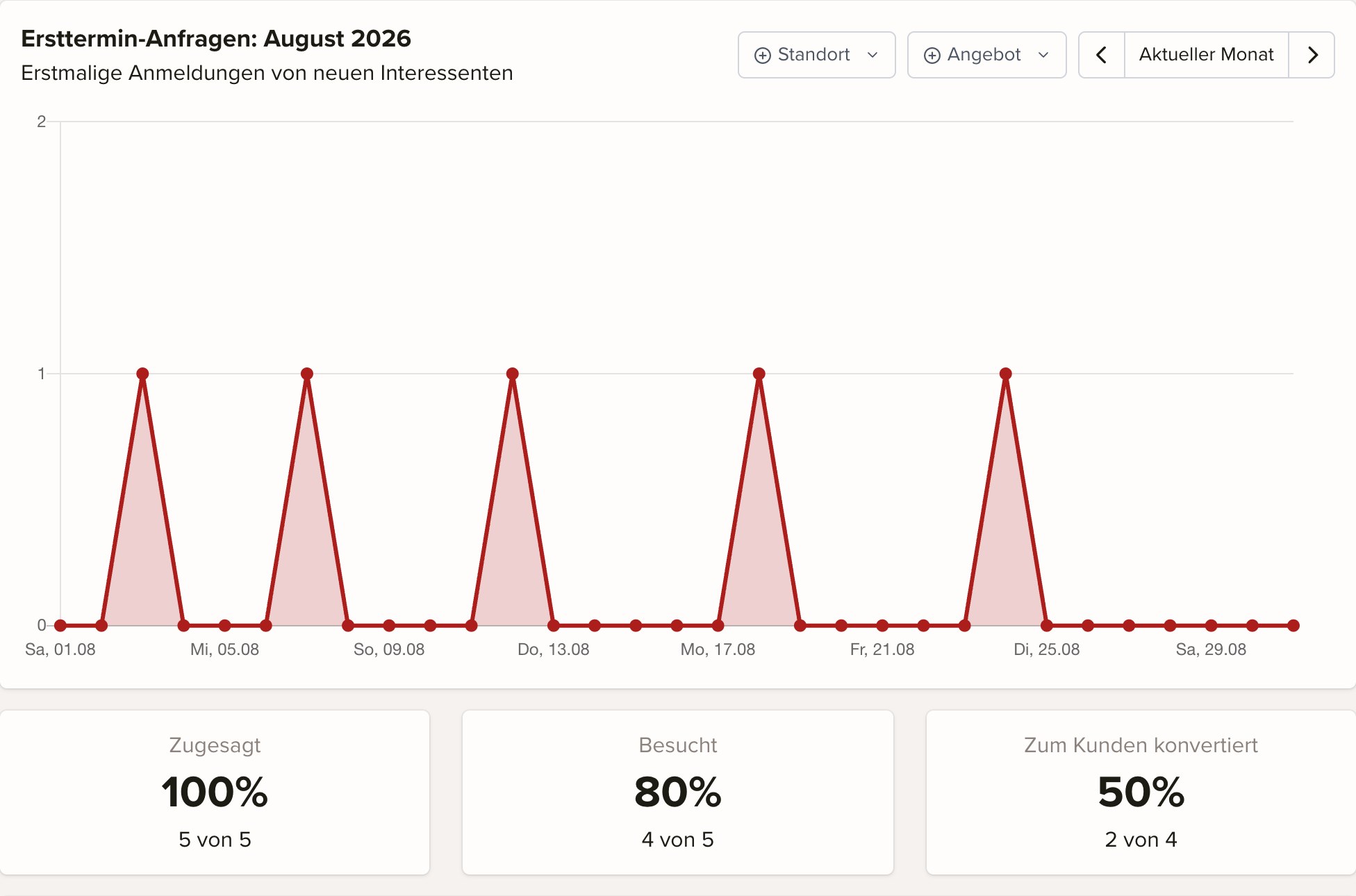1356x896 pixels.
Task: Go to previous month with left arrow
Action: (1102, 55)
